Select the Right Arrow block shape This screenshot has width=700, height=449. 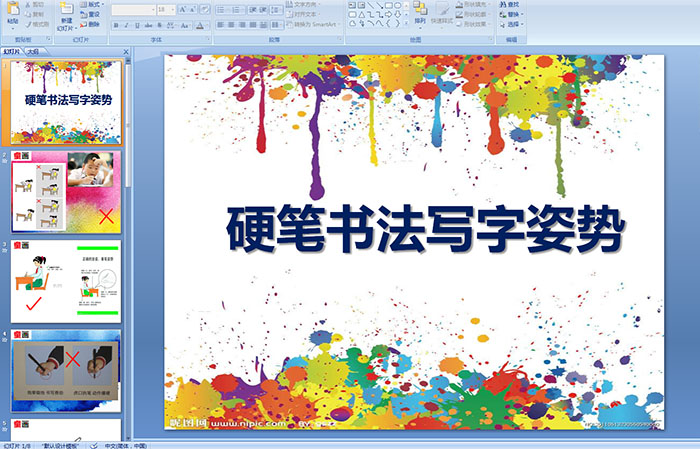tap(388, 15)
